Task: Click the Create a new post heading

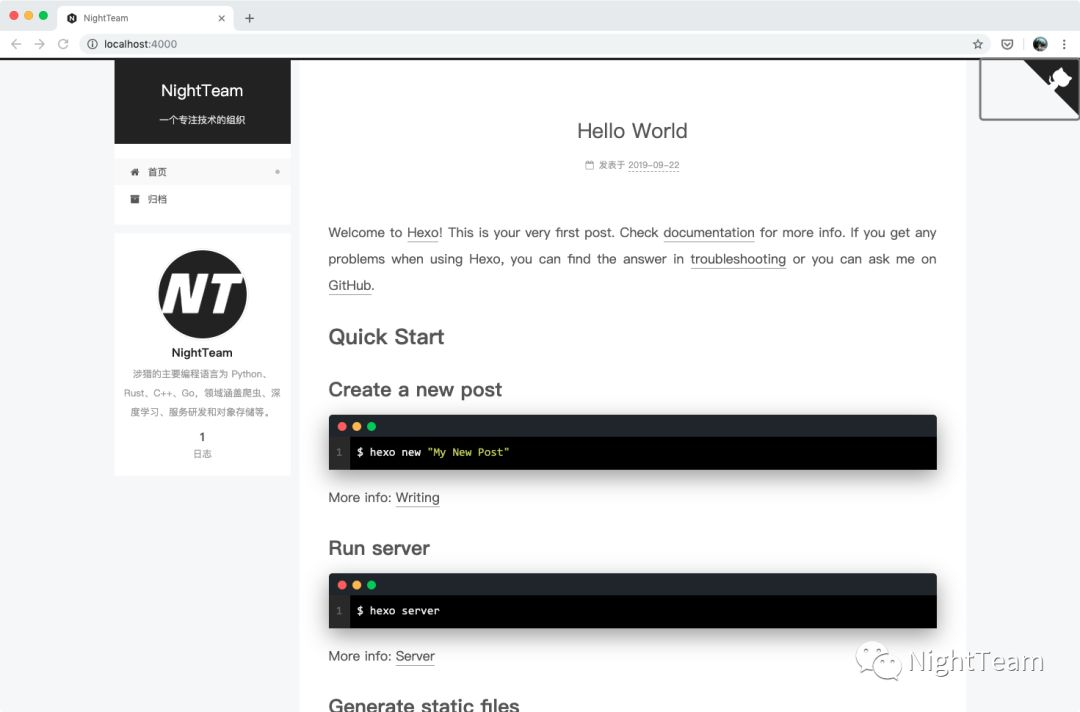Action: (415, 390)
